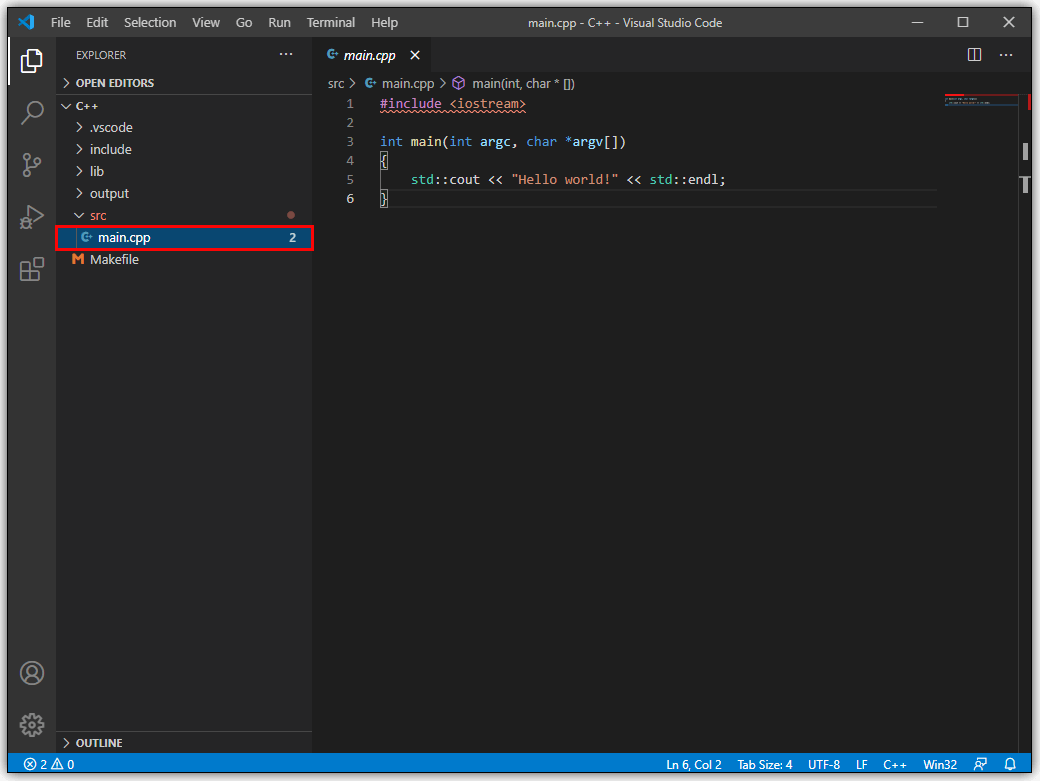Minimize the Visual Studio Code window
The height and width of the screenshot is (781, 1040).
pos(917,22)
